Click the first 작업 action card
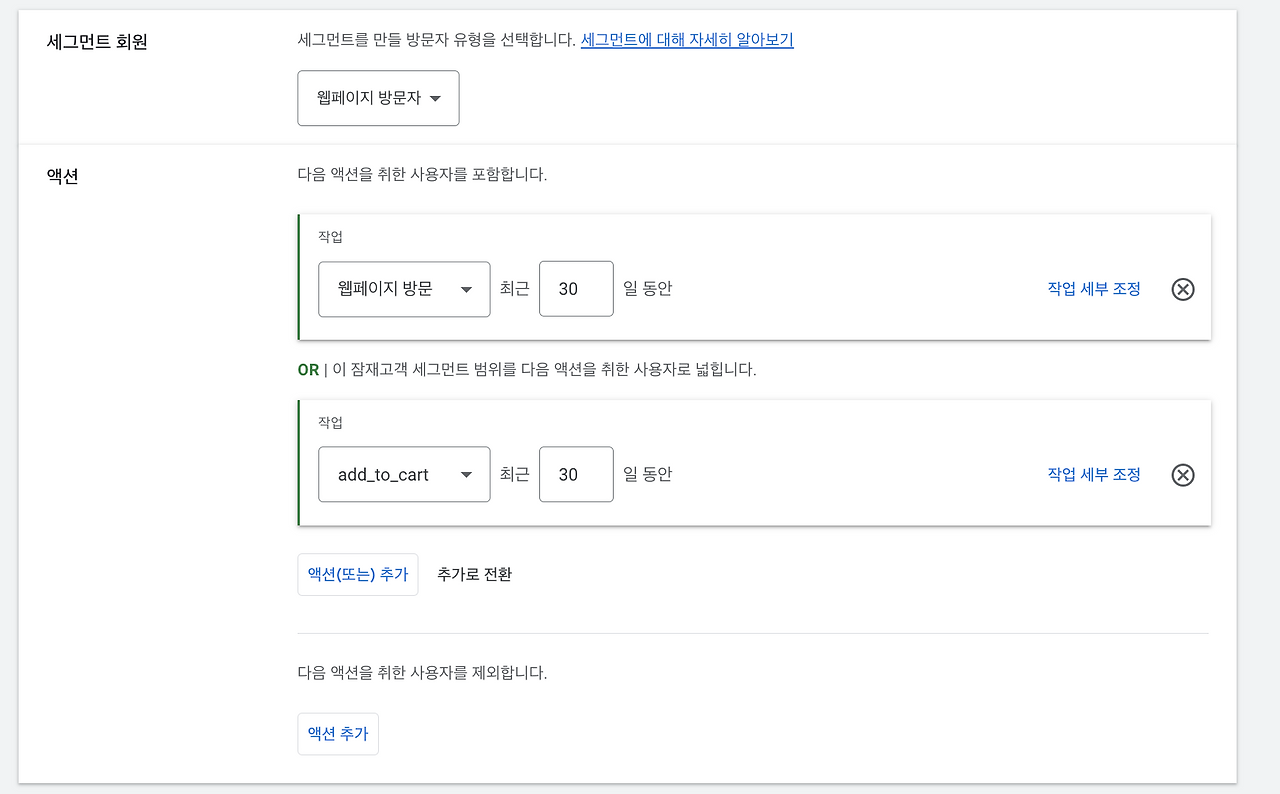1280x794 pixels. tap(754, 276)
